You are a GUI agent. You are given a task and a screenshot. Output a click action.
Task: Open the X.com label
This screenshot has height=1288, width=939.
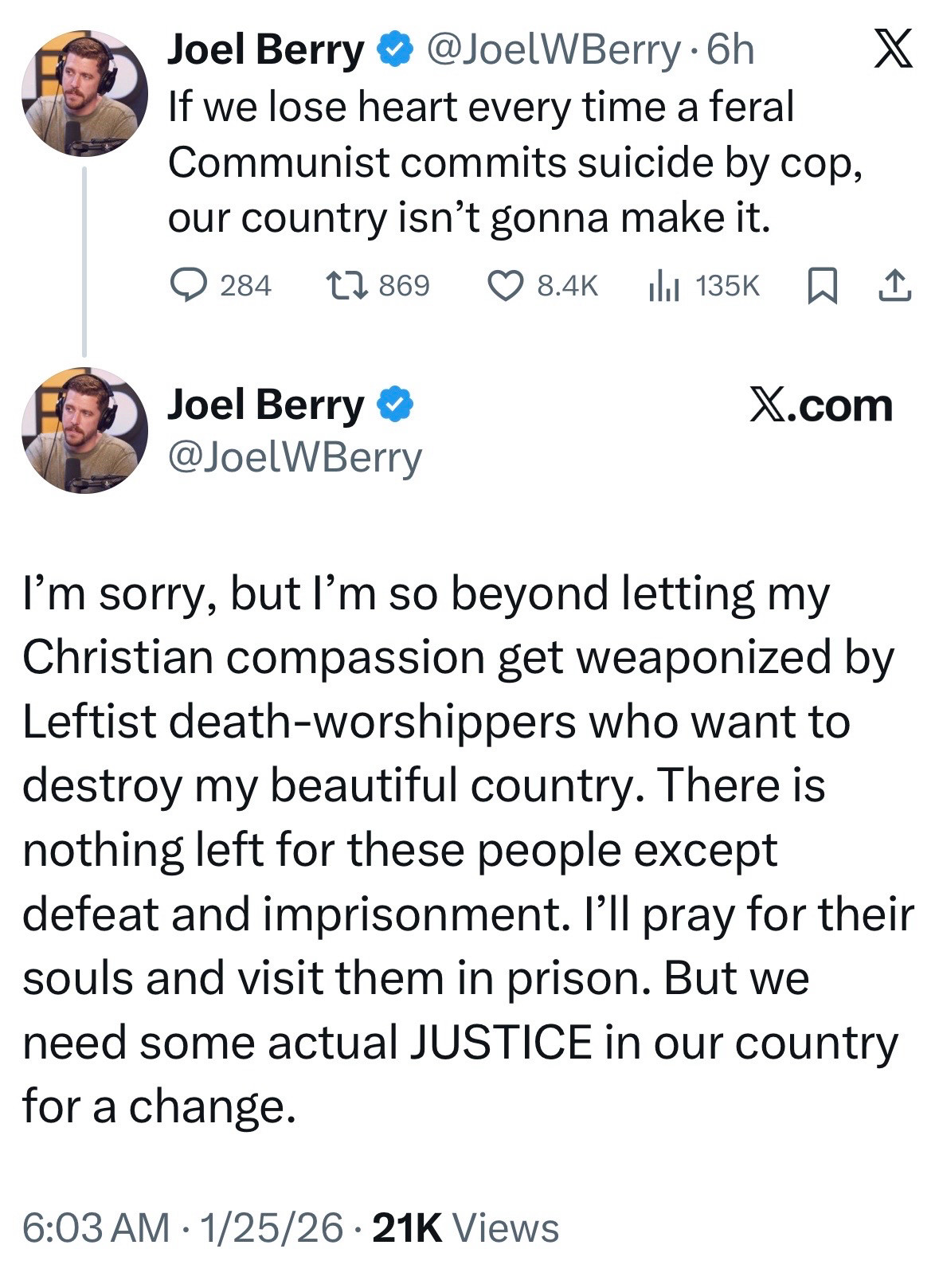click(x=821, y=405)
